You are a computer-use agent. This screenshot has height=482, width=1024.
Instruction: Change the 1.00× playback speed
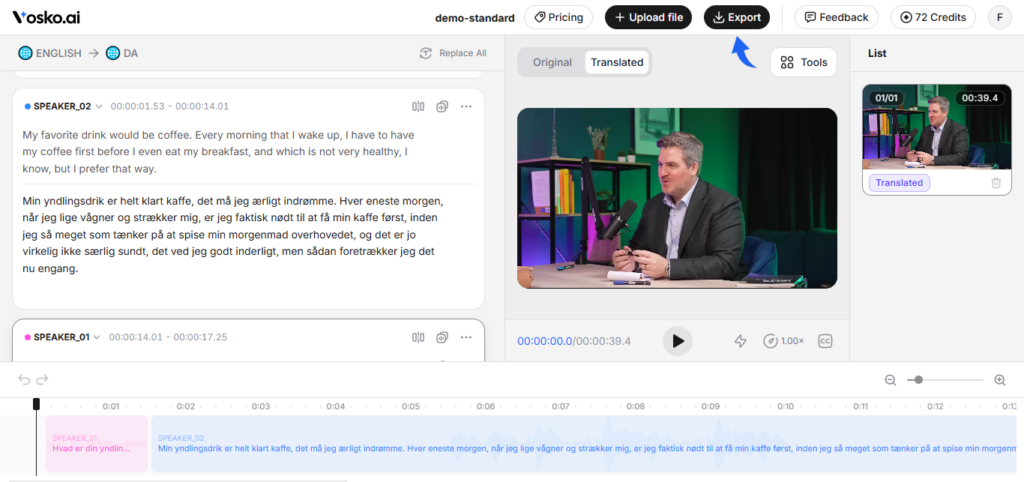[x=784, y=341]
